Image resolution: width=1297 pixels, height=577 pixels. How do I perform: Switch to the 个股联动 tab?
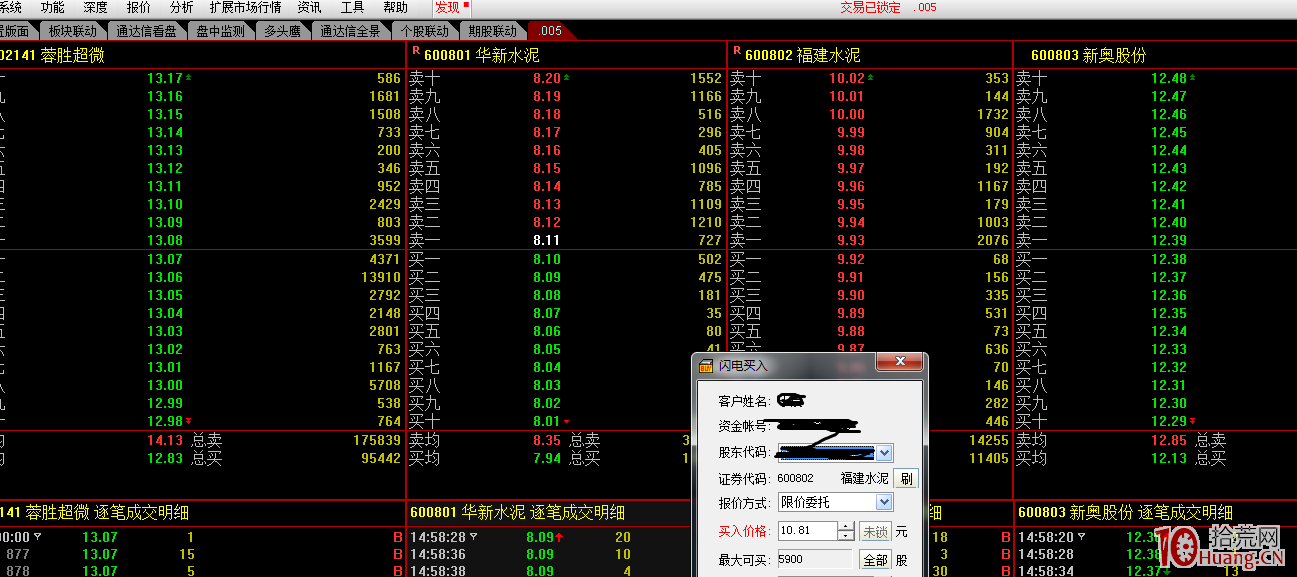(425, 31)
